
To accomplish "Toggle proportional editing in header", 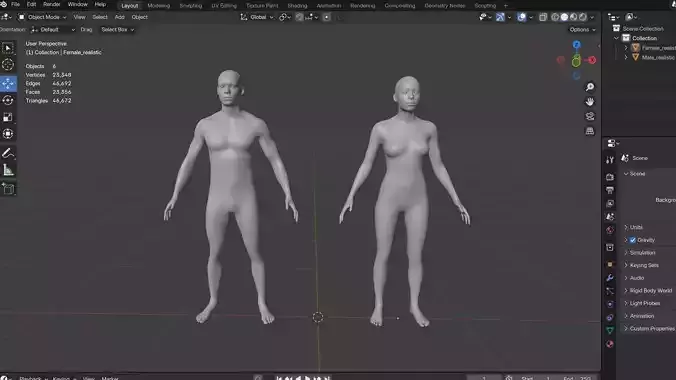I will click(326, 17).
